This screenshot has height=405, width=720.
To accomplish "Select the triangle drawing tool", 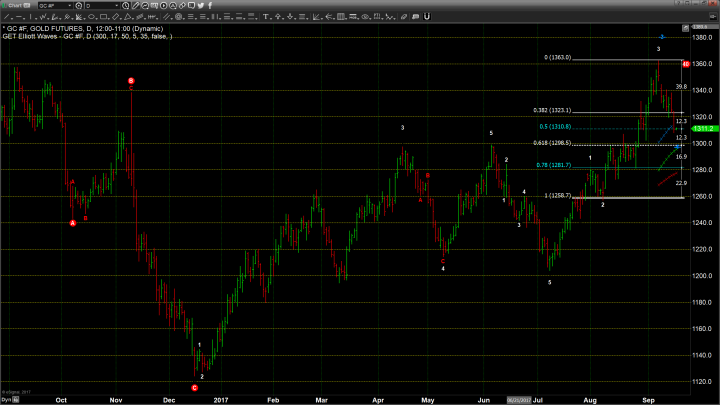I will (x=128, y=17).
